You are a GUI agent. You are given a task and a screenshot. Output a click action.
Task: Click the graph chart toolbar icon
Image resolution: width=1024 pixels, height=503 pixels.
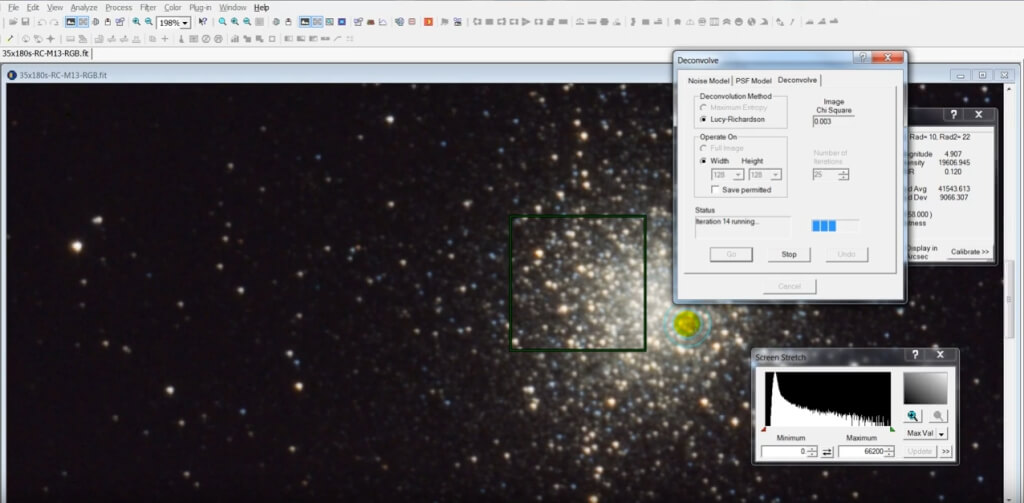click(382, 22)
